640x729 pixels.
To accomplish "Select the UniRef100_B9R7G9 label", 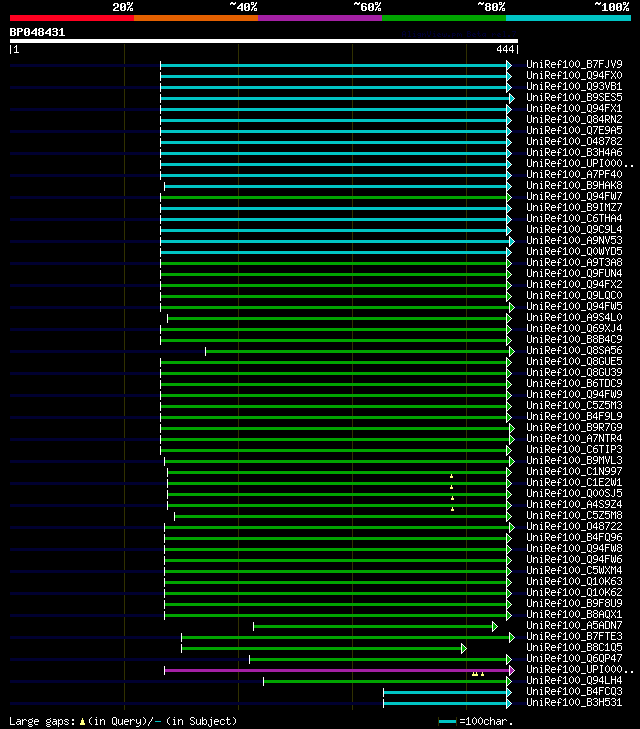I will point(574,427).
